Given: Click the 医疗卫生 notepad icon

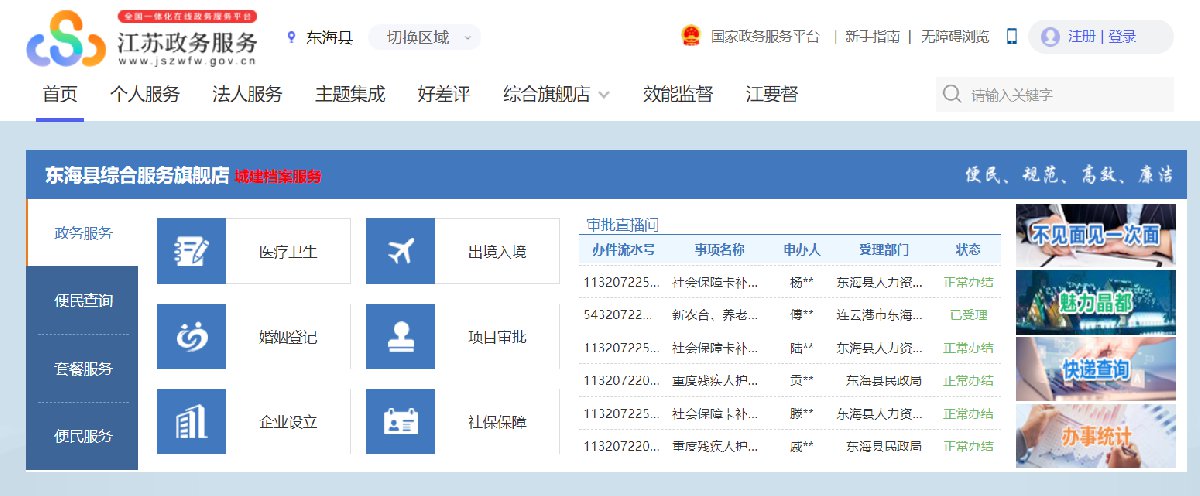Looking at the screenshot, I should (192, 252).
